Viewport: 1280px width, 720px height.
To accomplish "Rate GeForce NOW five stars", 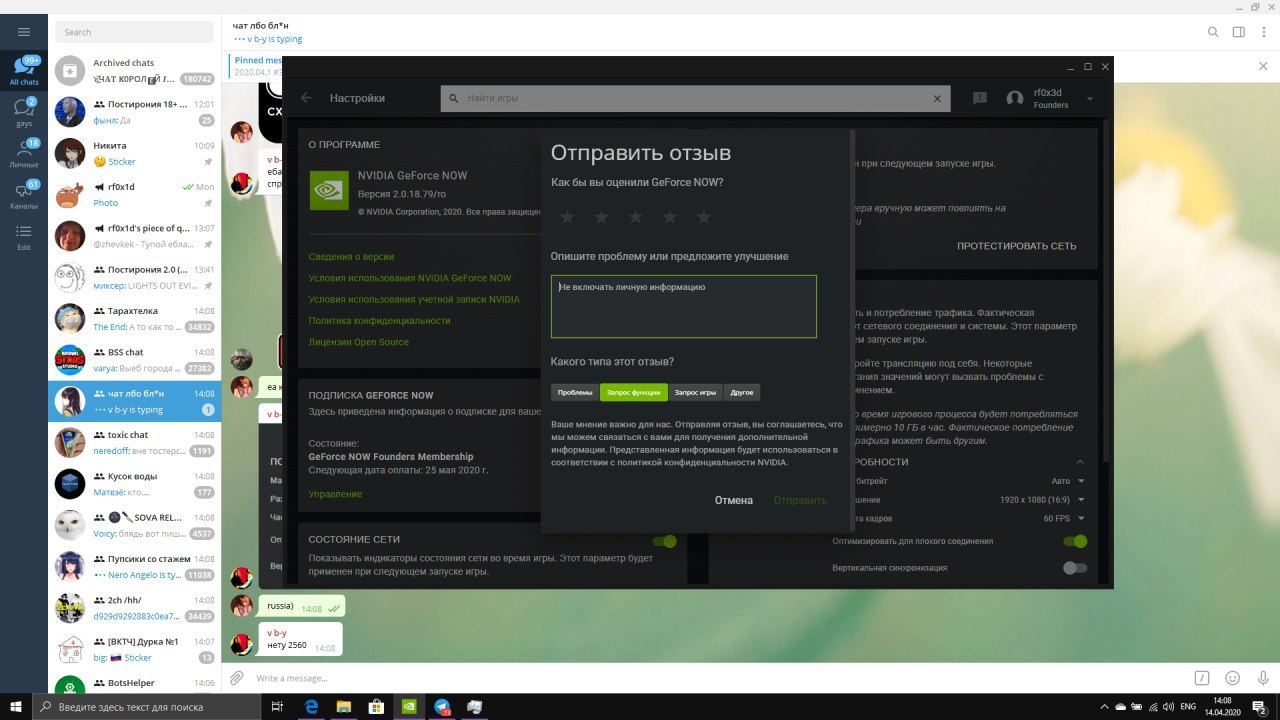I will click(703, 217).
